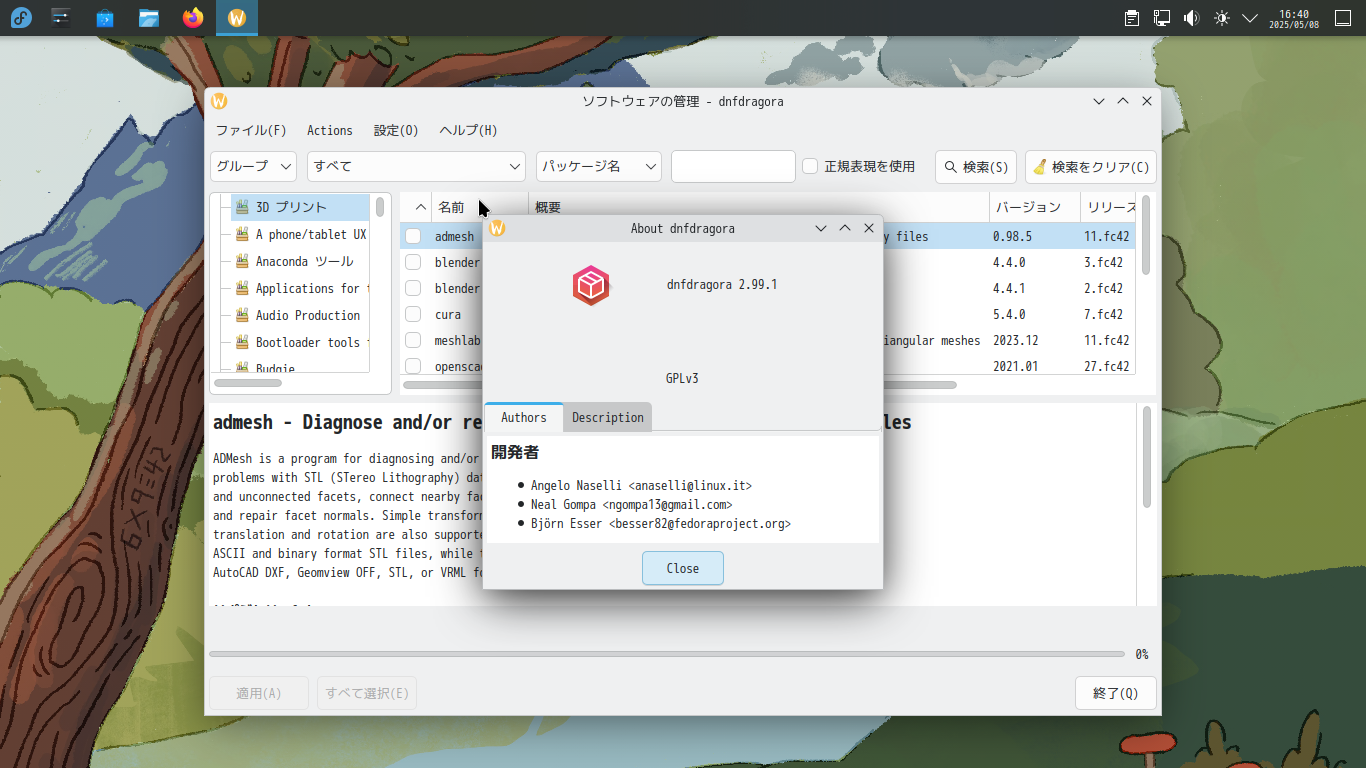
Task: Close the About dnfdragora dialog with Close button
Action: click(683, 568)
